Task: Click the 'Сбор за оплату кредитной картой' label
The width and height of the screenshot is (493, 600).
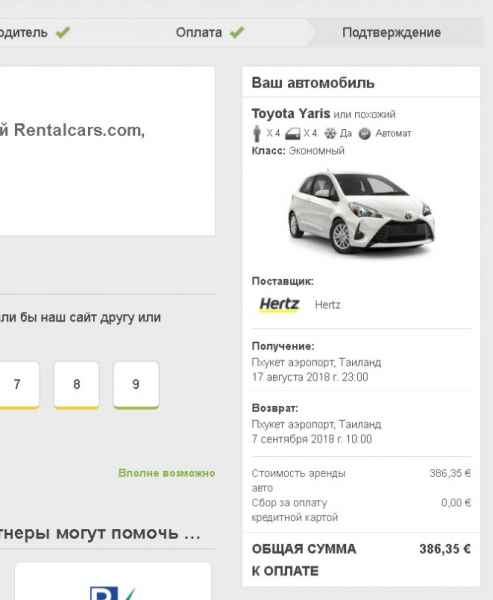Action: point(294,510)
